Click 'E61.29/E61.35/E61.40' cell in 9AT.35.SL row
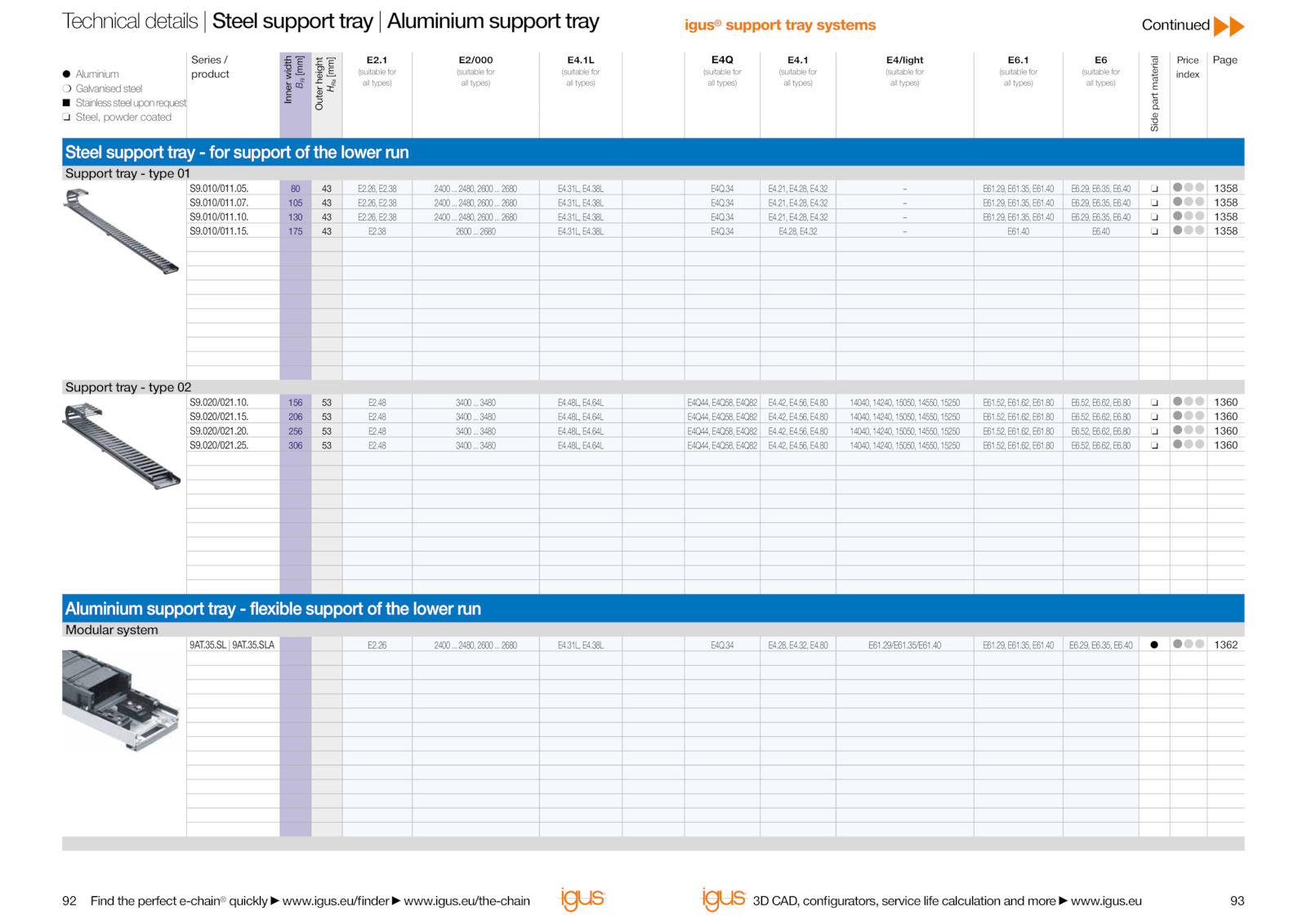Image resolution: width=1307 pixels, height=924 pixels. (905, 645)
